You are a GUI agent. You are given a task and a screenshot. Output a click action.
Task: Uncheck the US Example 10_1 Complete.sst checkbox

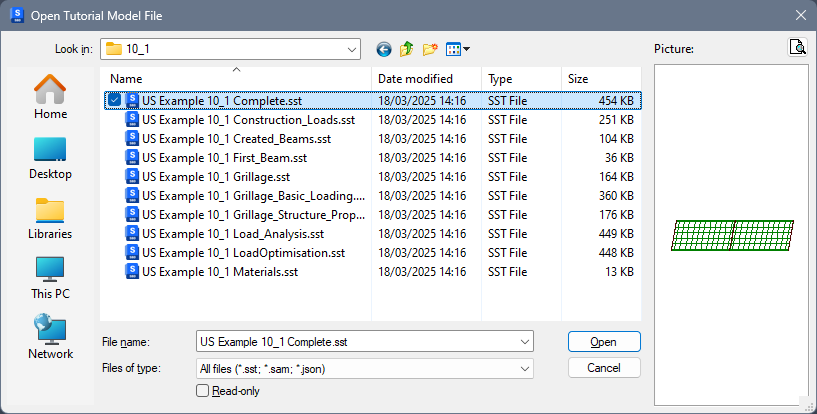[x=115, y=101]
